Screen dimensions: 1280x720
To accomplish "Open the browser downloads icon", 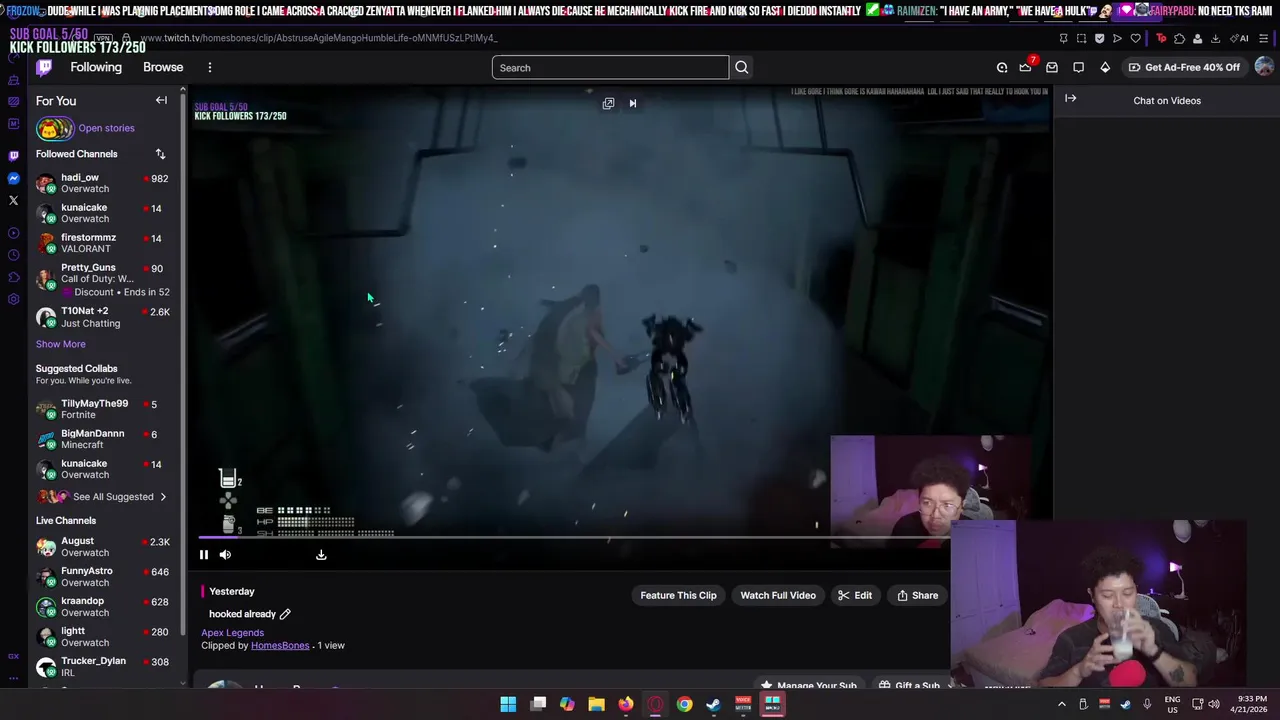I will (1215, 38).
